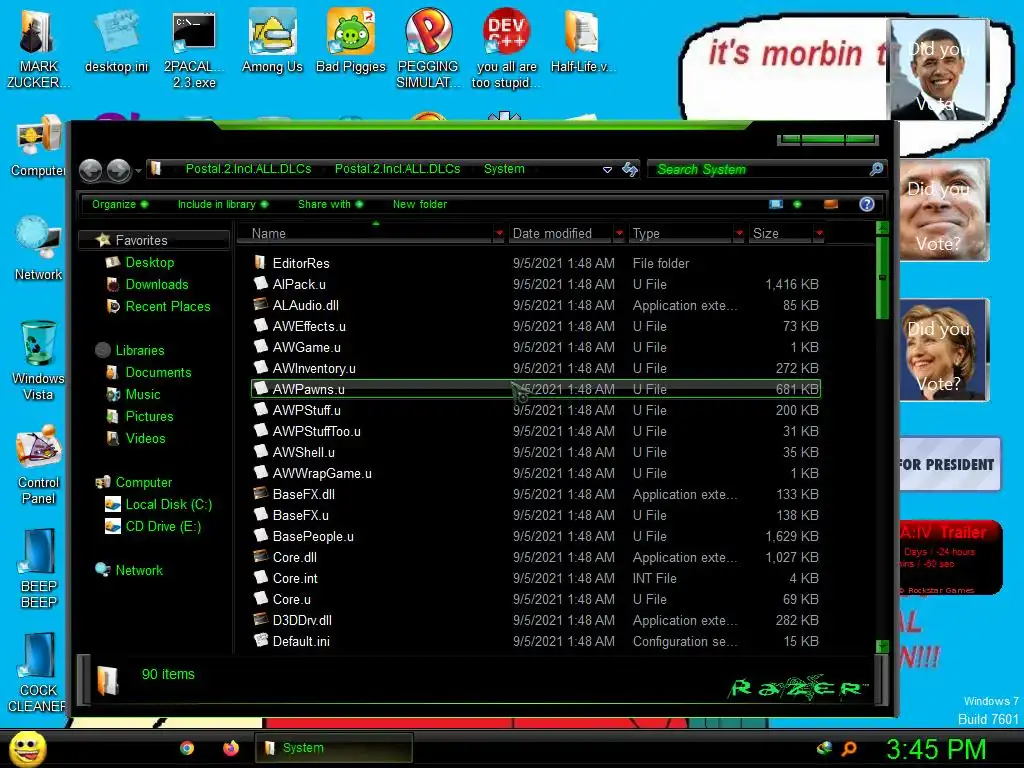This screenshot has width=1024, height=768.
Task: Click the Bad Piggies desktop icon
Action: tap(351, 40)
